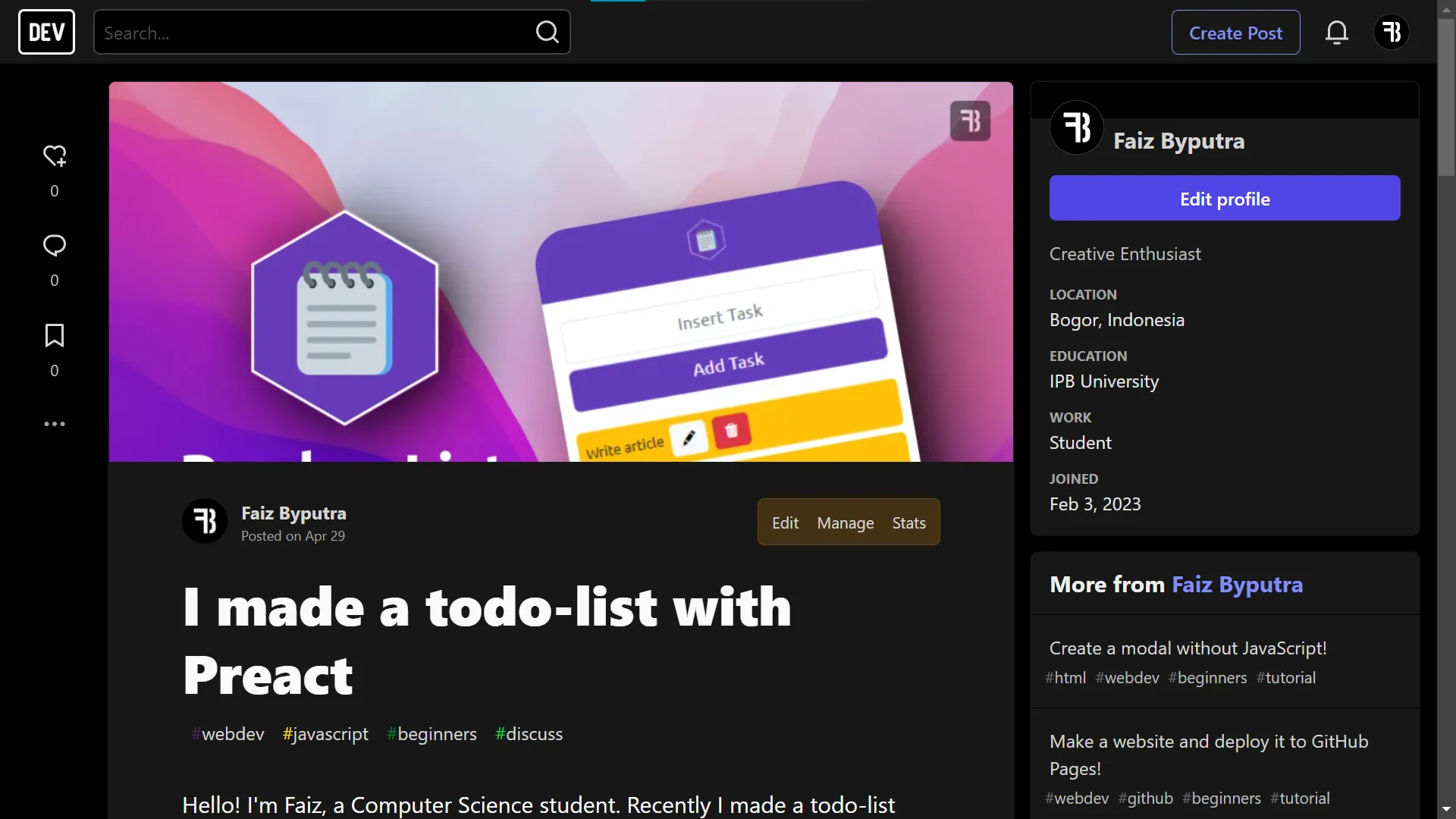
Task: Click Faiz Byputra avatar in profile card
Action: [1077, 127]
